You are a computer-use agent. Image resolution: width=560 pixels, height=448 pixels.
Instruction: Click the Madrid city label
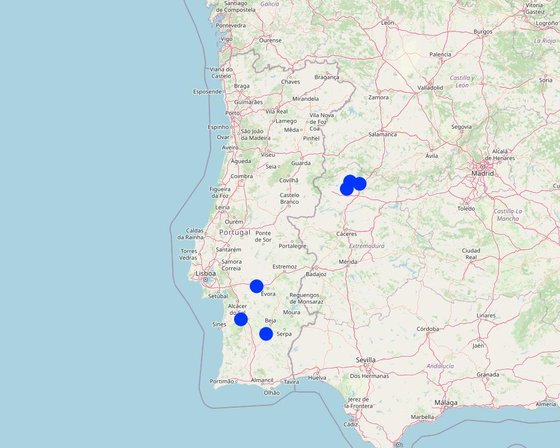point(483,173)
